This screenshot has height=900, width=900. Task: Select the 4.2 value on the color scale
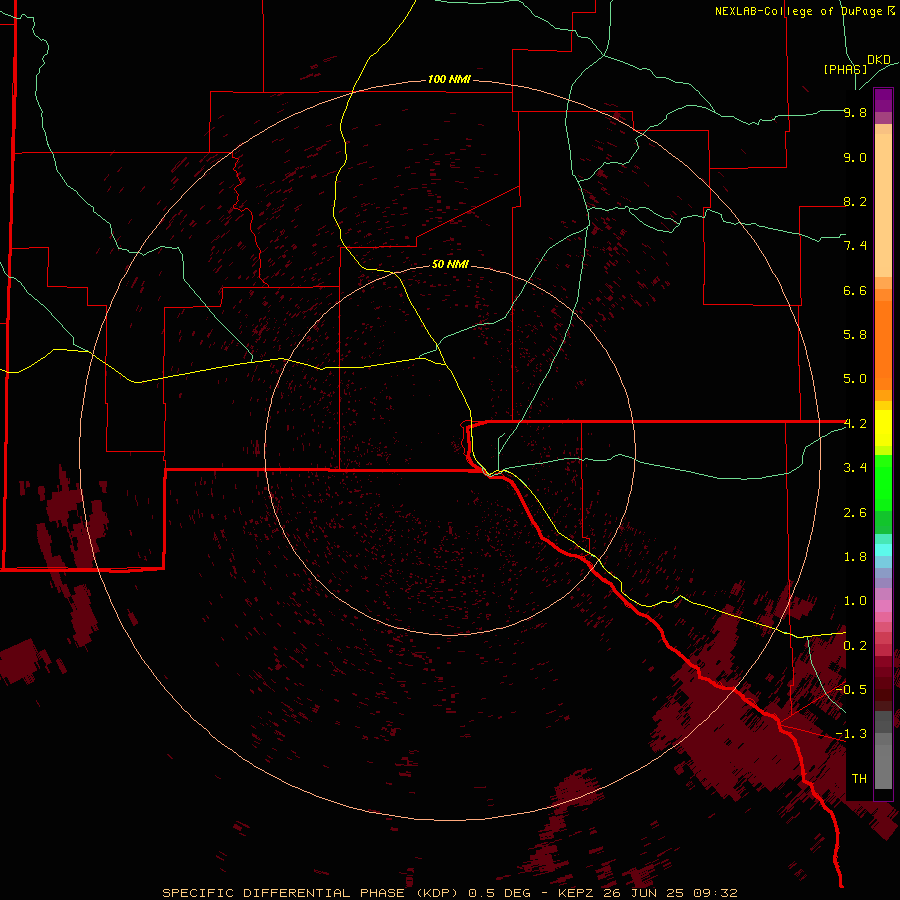pos(855,424)
